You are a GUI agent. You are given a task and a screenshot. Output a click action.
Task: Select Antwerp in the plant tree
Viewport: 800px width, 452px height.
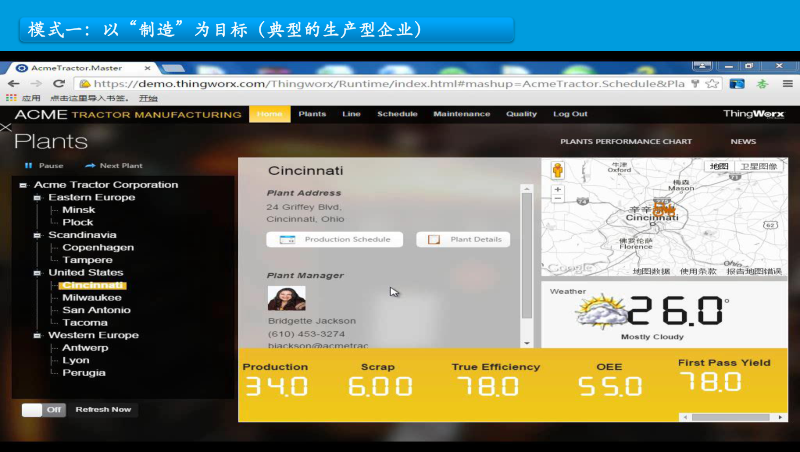point(85,348)
